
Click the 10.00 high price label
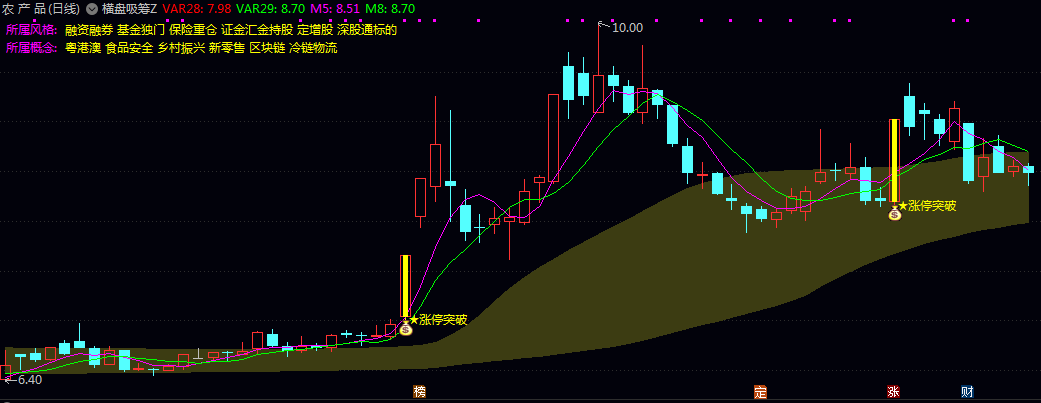tap(627, 28)
